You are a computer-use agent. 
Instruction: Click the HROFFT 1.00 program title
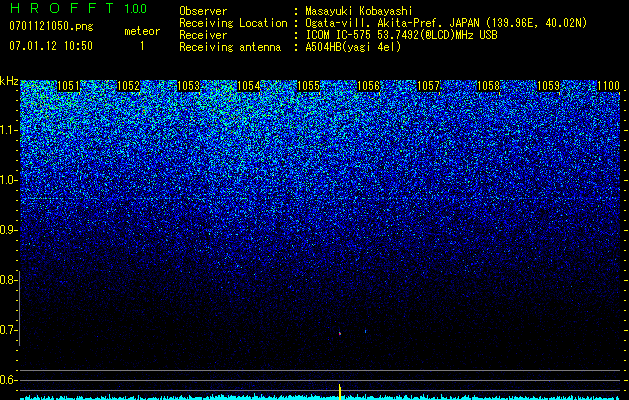[78, 8]
